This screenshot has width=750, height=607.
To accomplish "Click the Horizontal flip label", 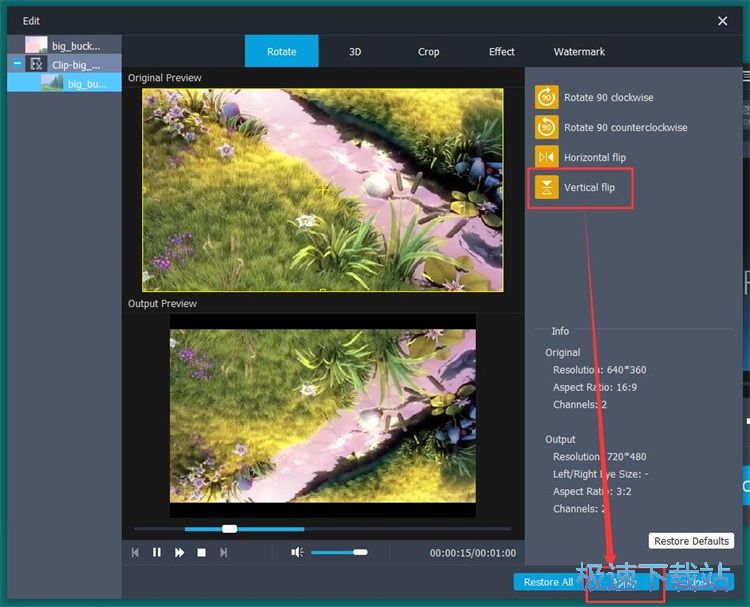I will click(x=595, y=157).
